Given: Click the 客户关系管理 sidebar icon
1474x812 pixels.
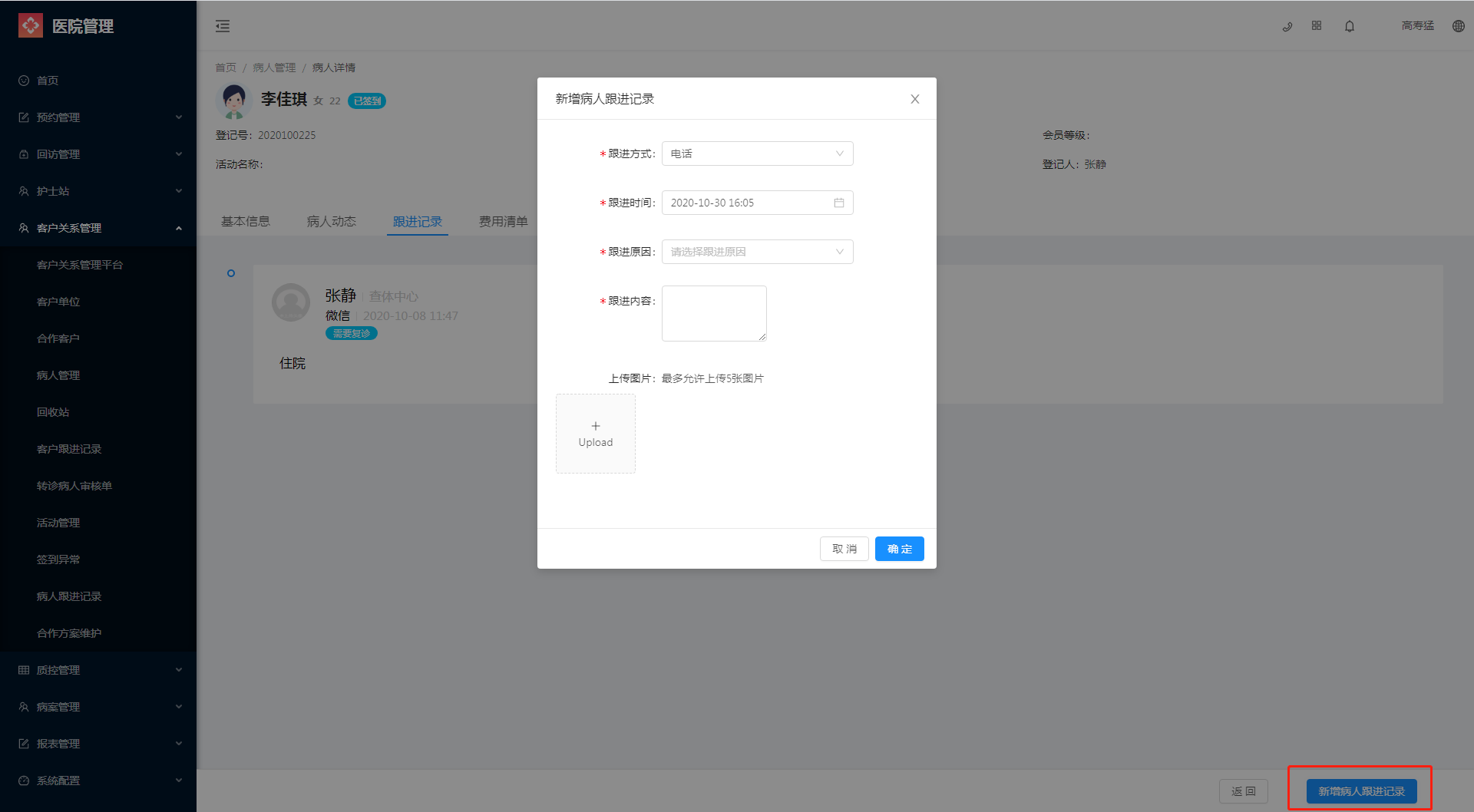Looking at the screenshot, I should (x=24, y=228).
